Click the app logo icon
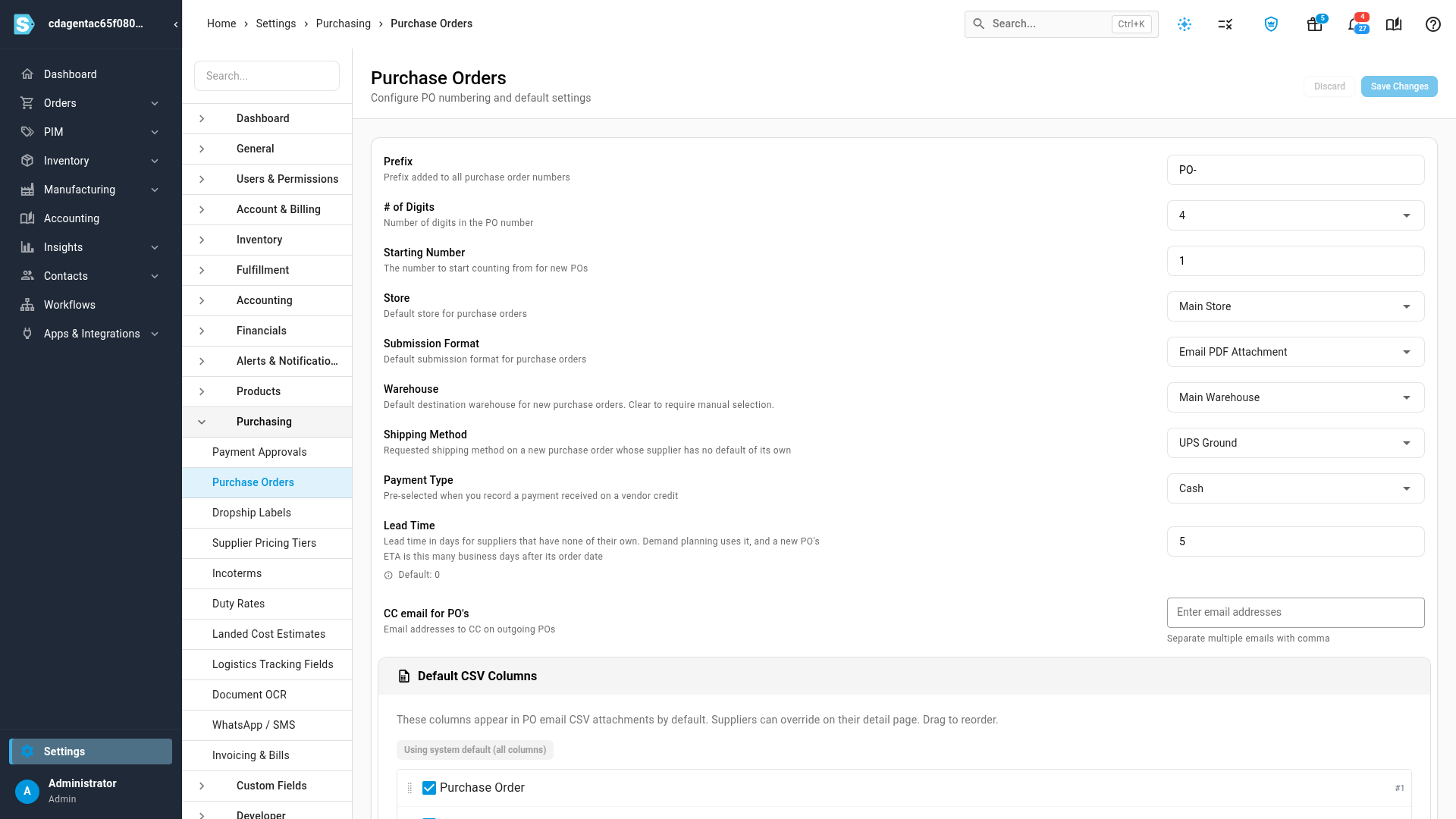Image resolution: width=1456 pixels, height=819 pixels. (24, 24)
